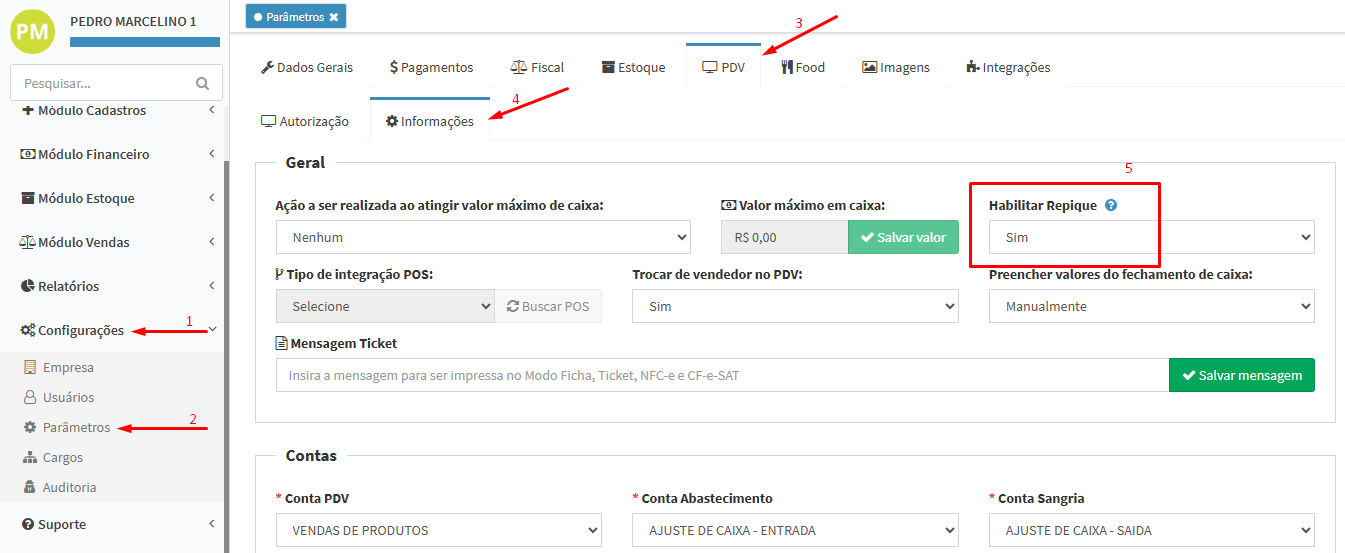Open the Cargos sidebar entry
The height and width of the screenshot is (553, 1345).
point(62,457)
